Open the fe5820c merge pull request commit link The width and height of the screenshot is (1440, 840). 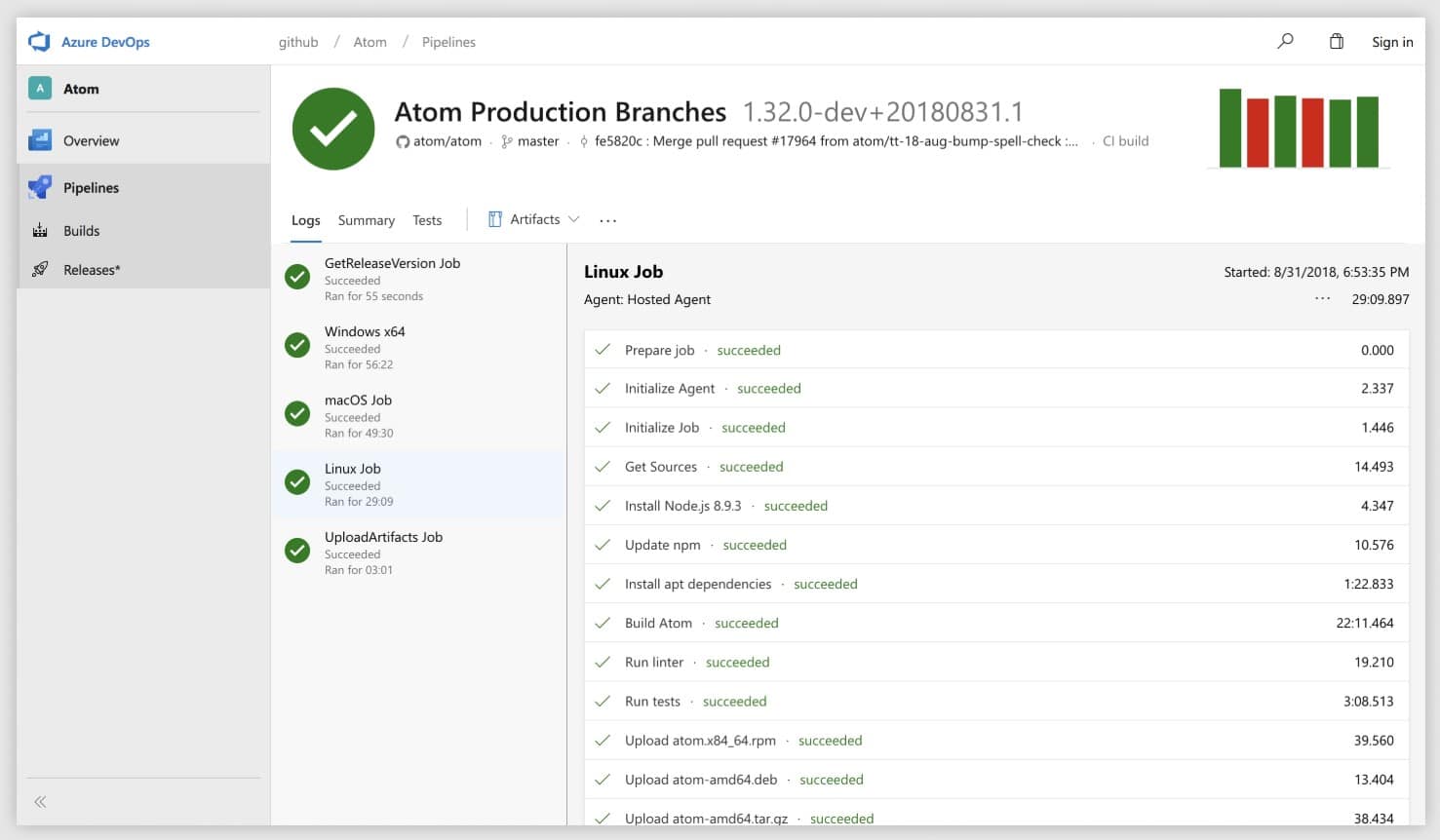coord(837,141)
